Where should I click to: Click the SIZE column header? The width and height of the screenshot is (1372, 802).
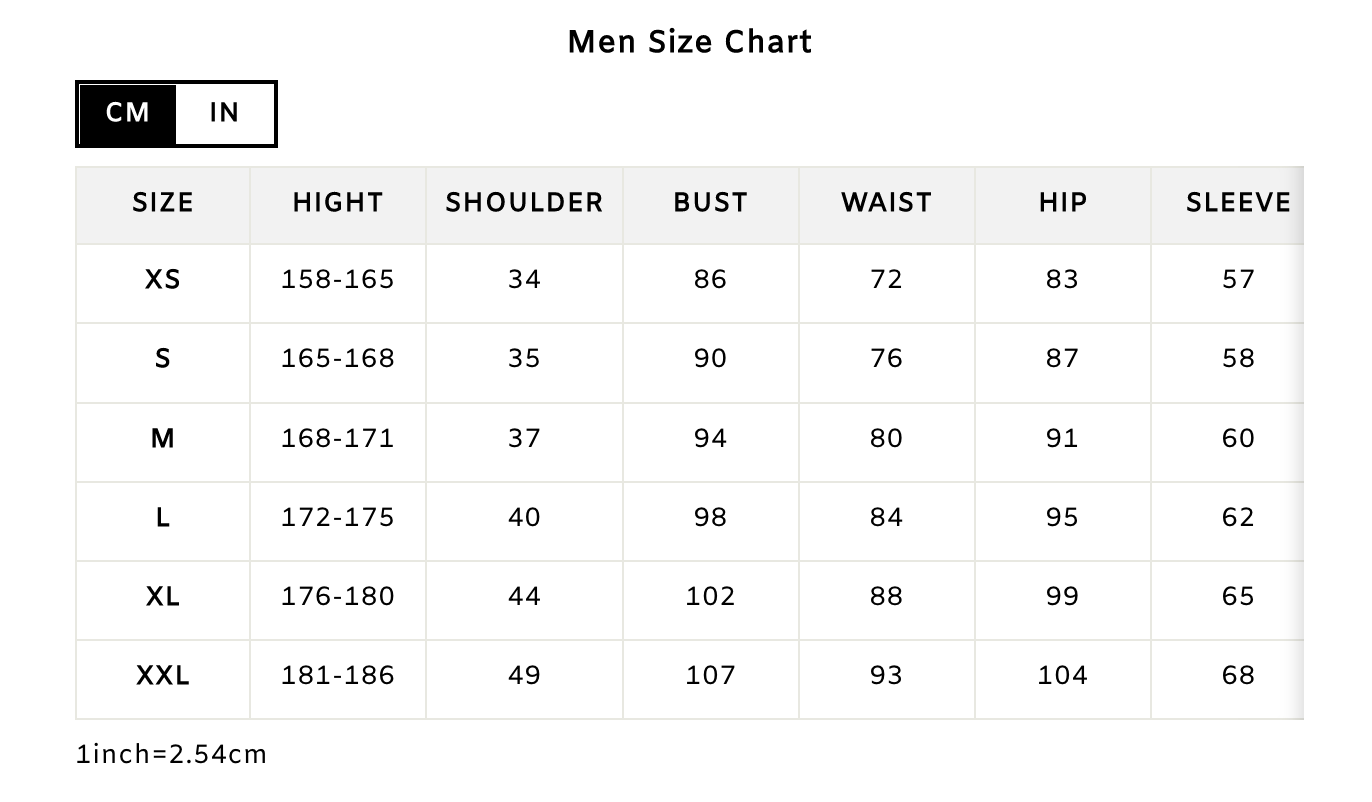163,203
